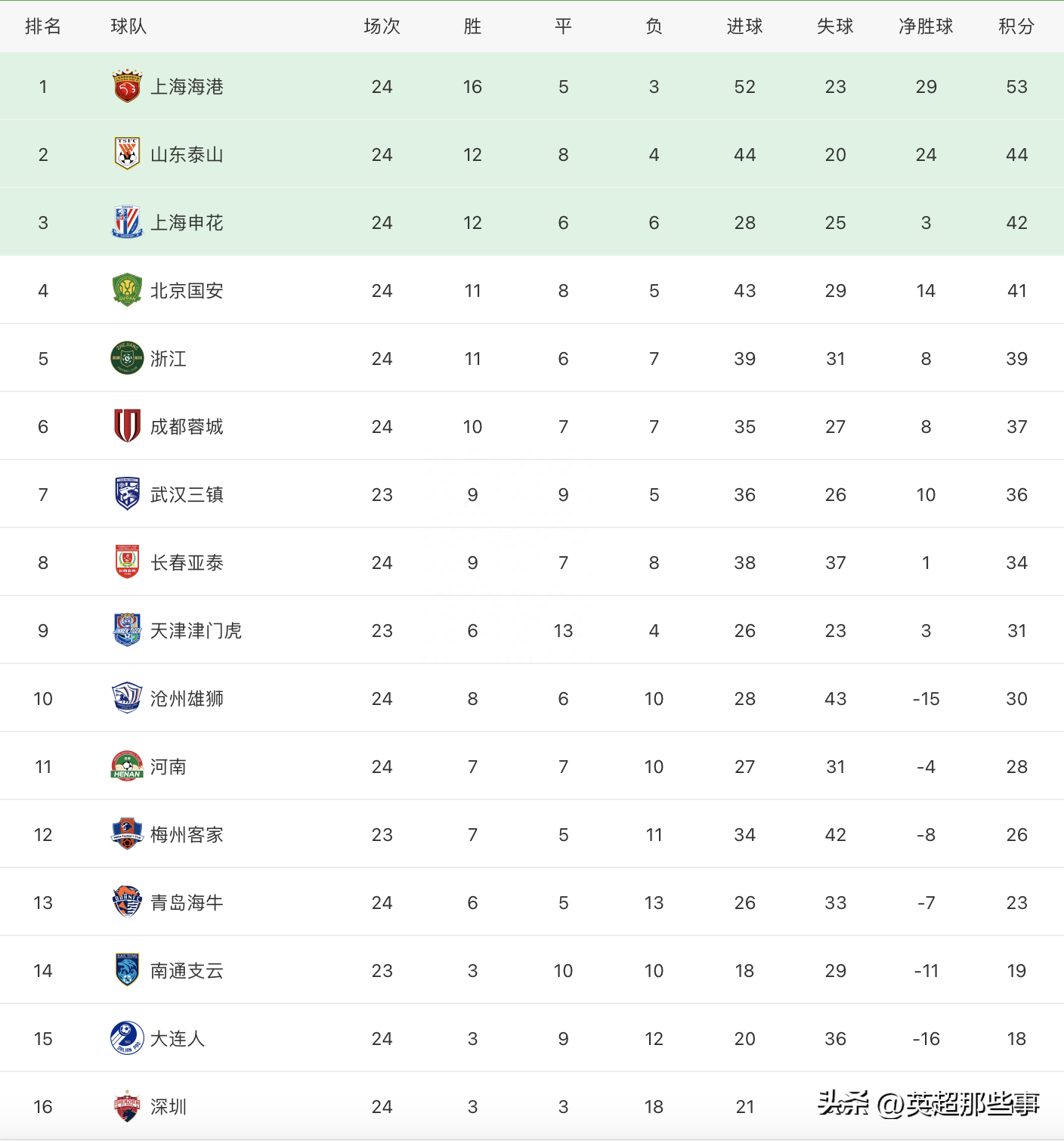
Task: Click the 排名 (rank) column header
Action: click(x=43, y=26)
